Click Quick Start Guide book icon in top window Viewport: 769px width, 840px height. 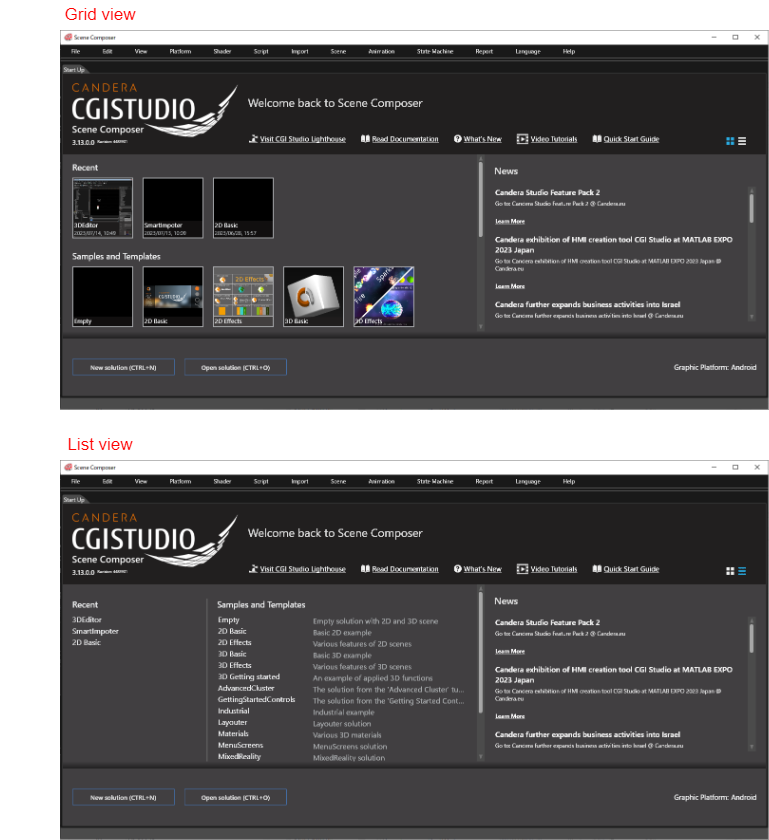point(597,139)
